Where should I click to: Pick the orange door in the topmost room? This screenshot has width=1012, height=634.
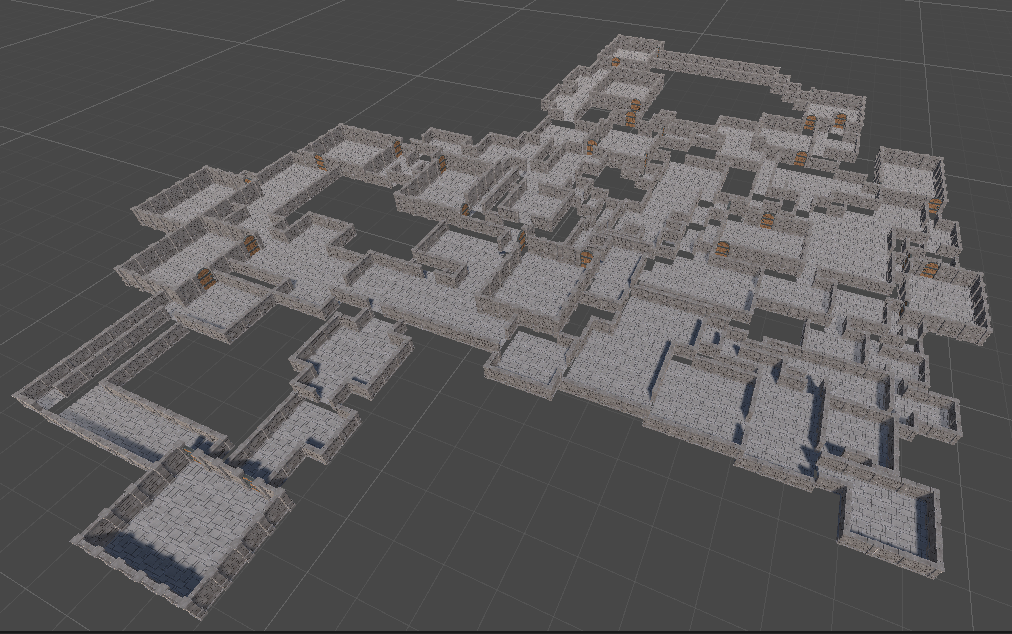615,62
